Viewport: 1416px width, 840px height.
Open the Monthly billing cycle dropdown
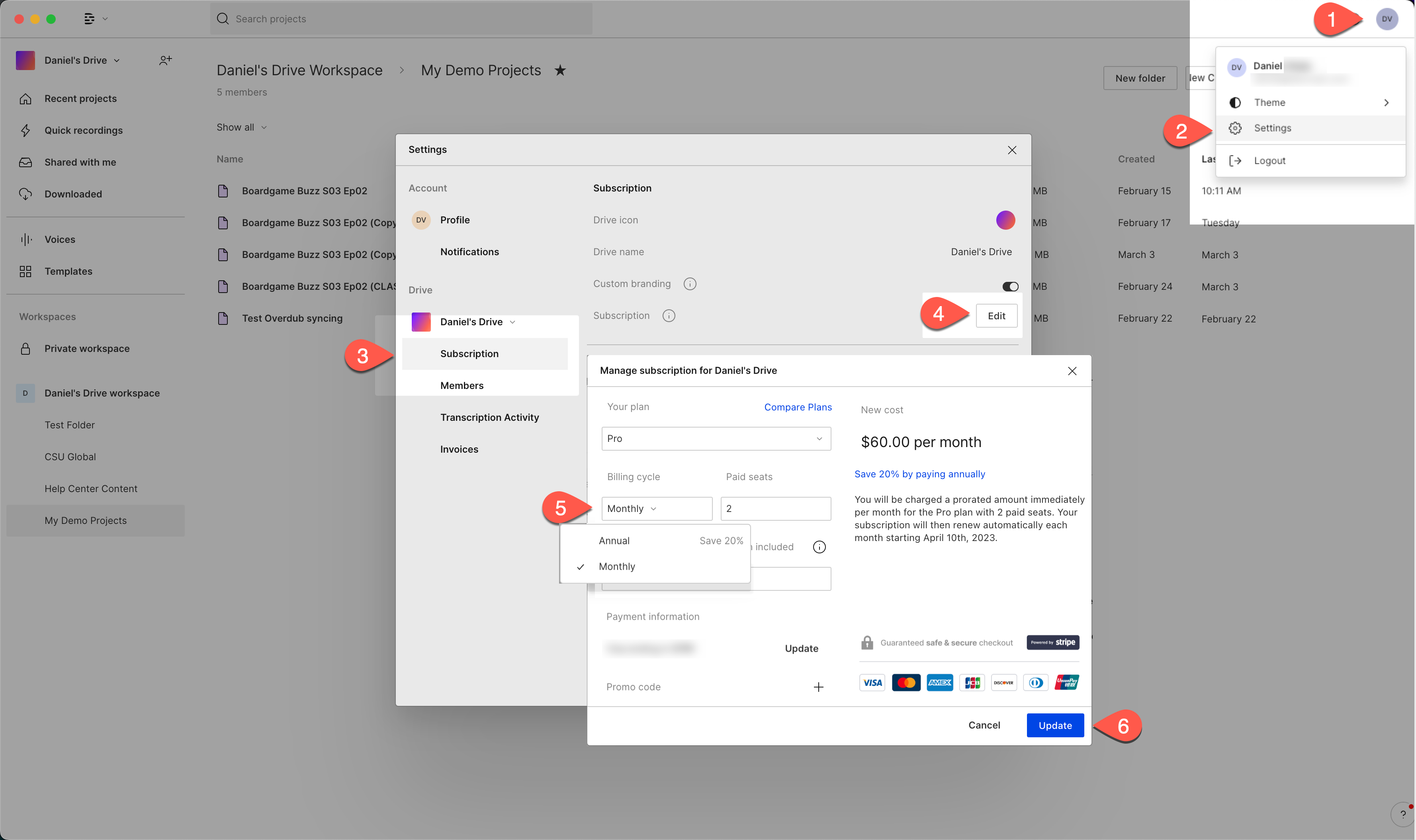pyautogui.click(x=657, y=508)
